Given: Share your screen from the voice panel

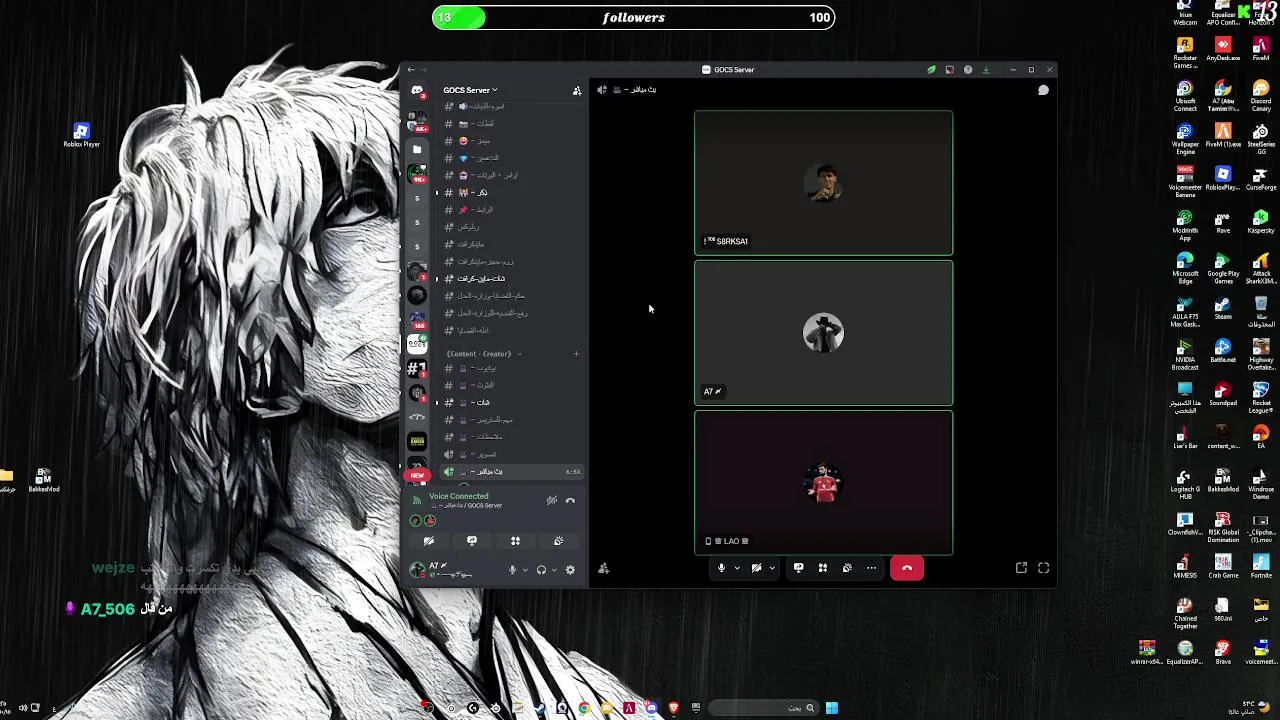Looking at the screenshot, I should tap(472, 541).
